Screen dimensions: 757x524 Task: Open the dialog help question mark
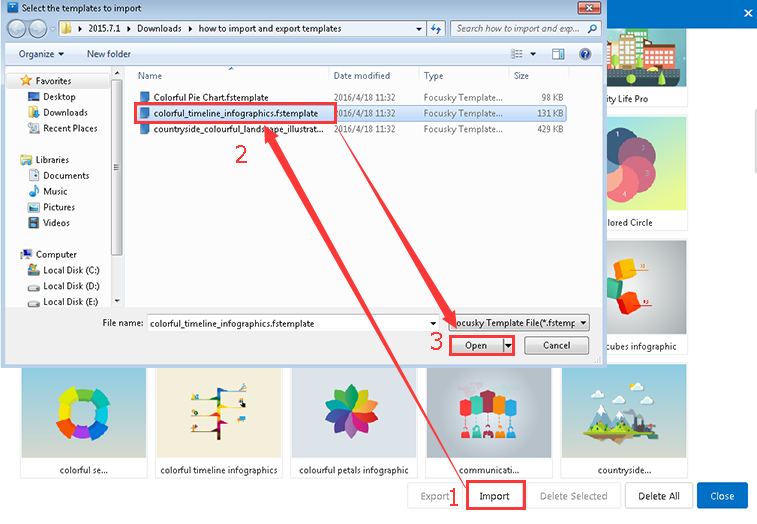coord(585,54)
